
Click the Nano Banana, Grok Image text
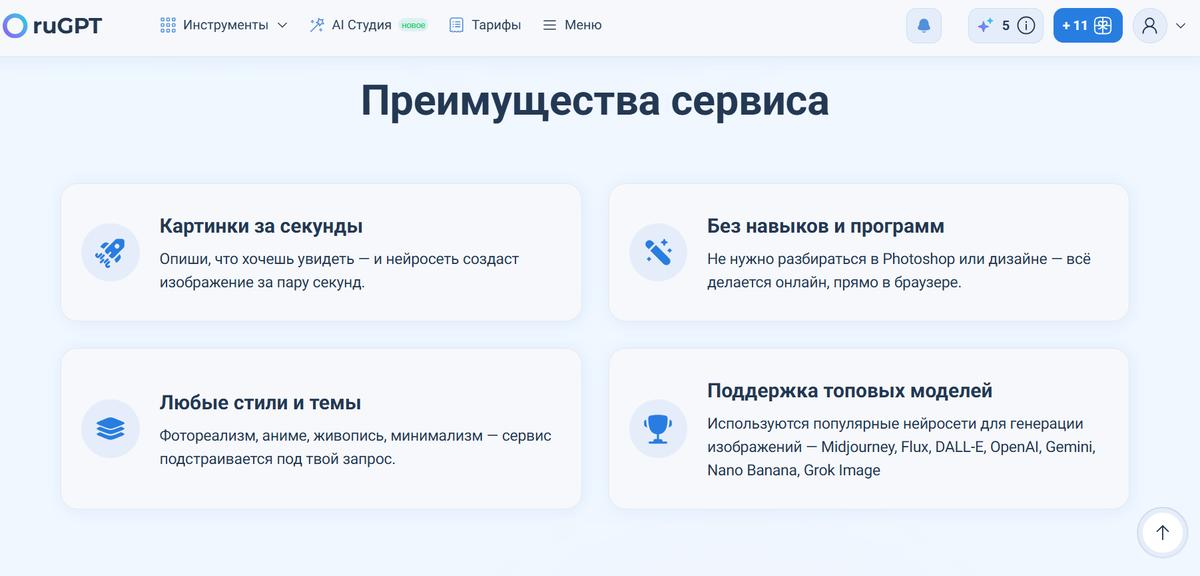(x=794, y=470)
